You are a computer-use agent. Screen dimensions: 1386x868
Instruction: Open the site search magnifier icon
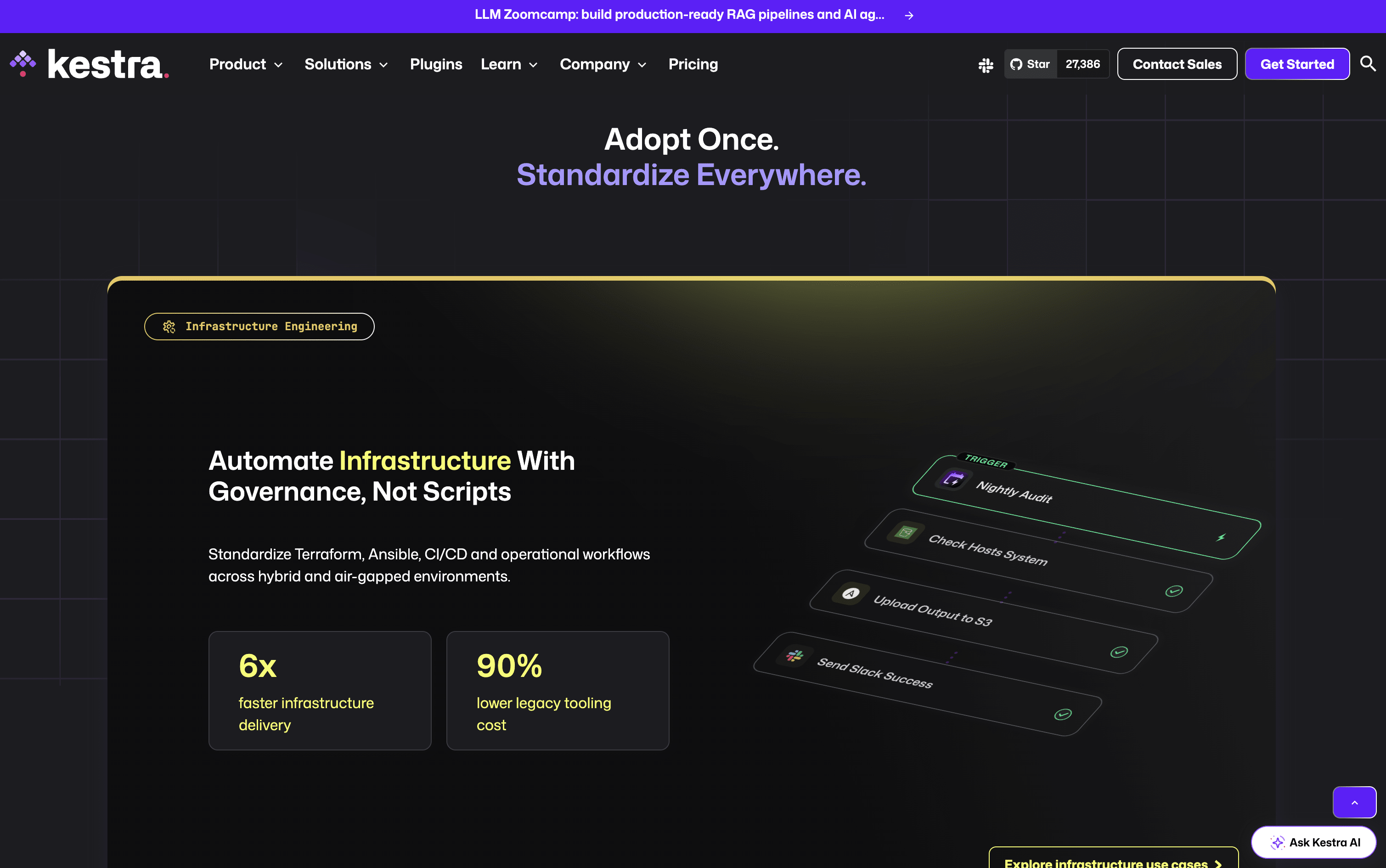(1368, 64)
